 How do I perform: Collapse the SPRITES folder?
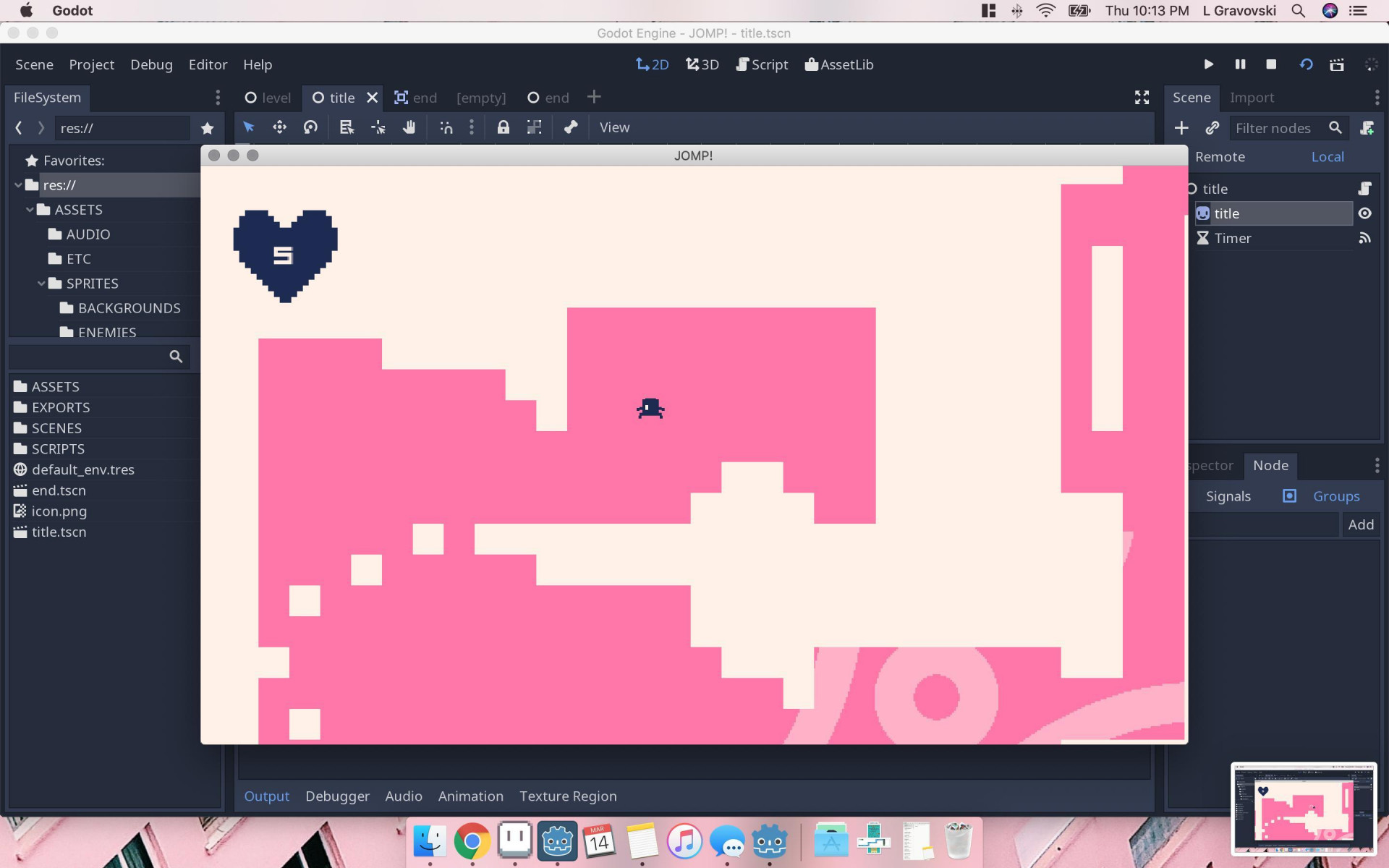tap(42, 284)
